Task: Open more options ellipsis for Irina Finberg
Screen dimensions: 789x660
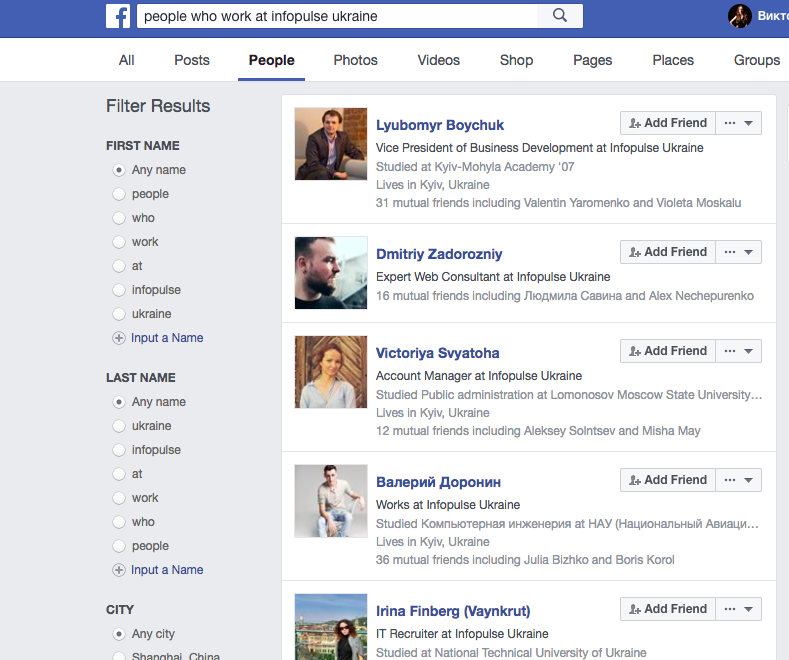Action: [730, 609]
